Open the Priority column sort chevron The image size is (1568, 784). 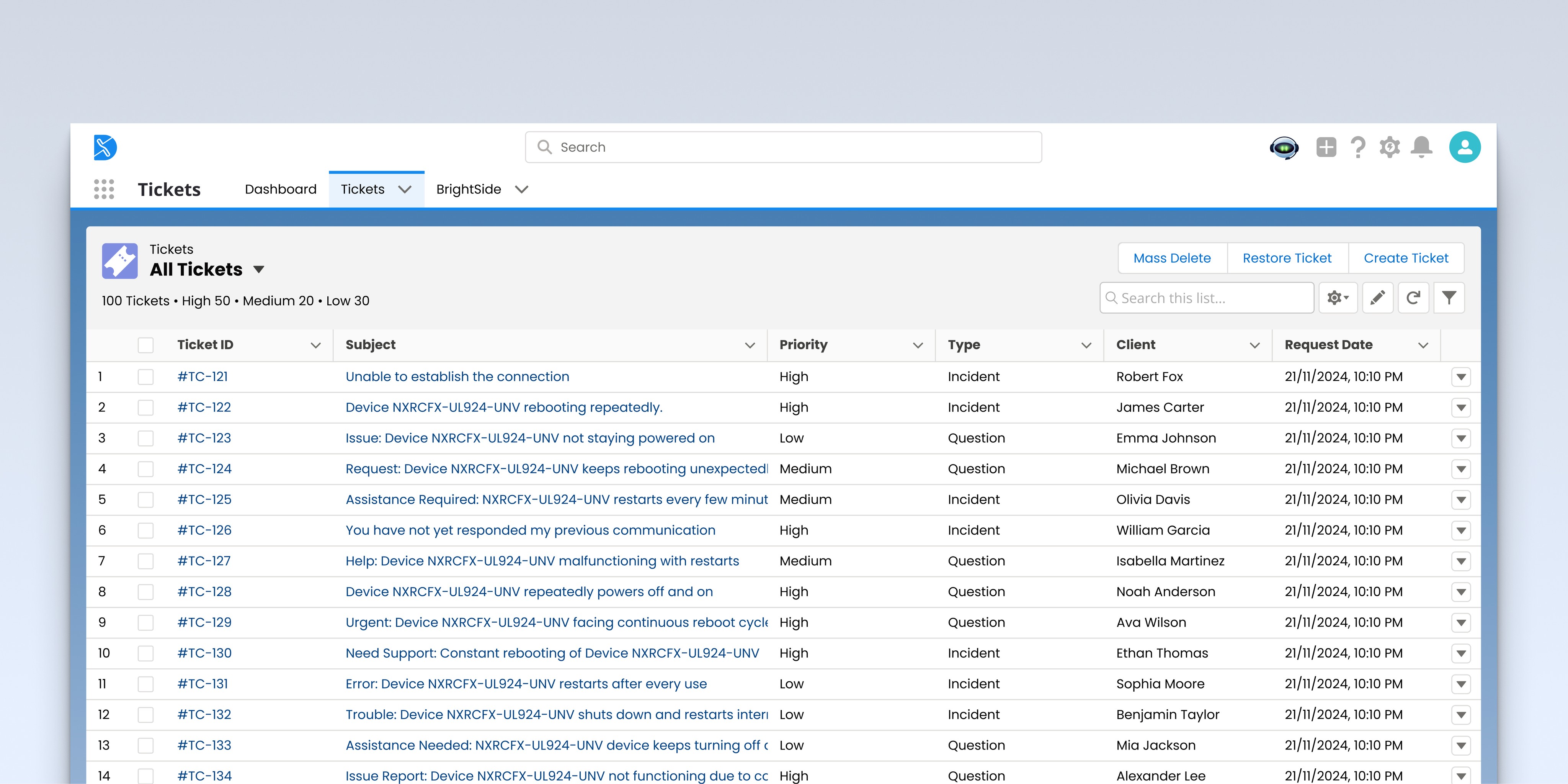[x=918, y=345]
